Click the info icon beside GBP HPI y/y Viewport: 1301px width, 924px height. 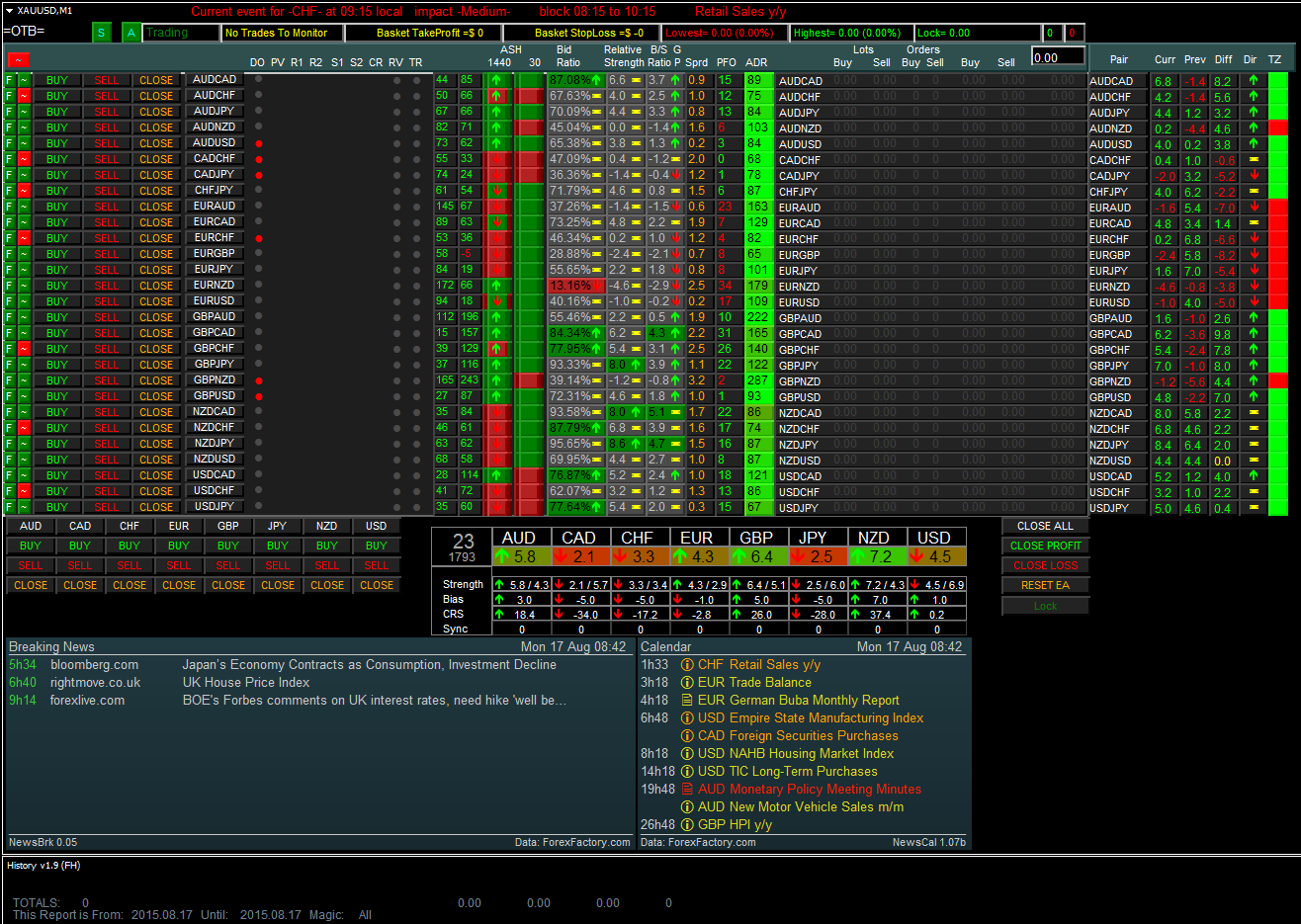tap(687, 825)
